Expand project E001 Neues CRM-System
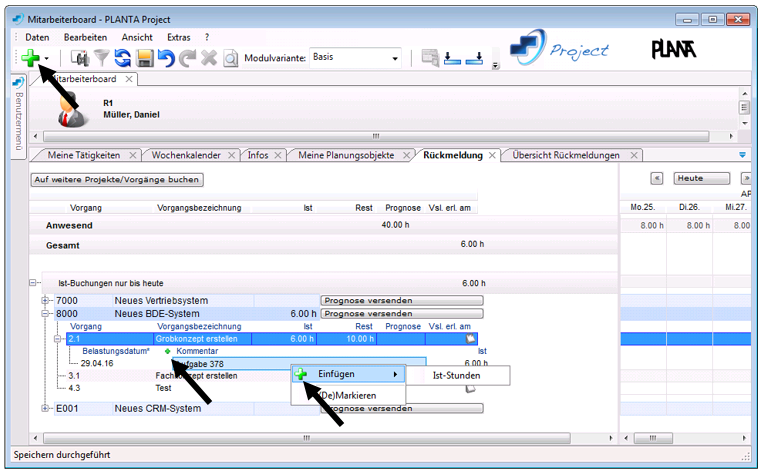Viewport: 763px width, 475px height. tap(45, 408)
